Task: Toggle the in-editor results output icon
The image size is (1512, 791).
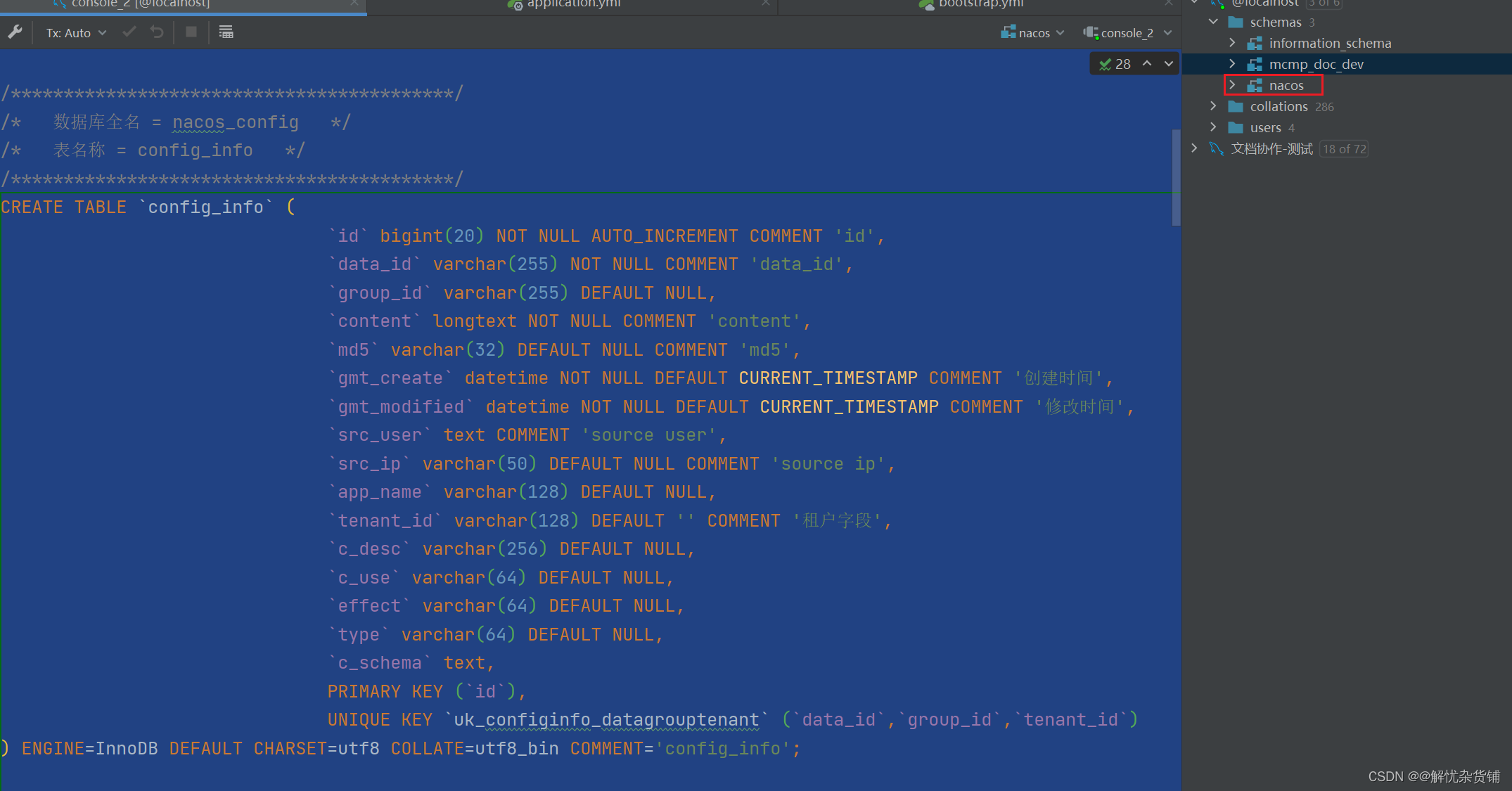Action: (225, 32)
